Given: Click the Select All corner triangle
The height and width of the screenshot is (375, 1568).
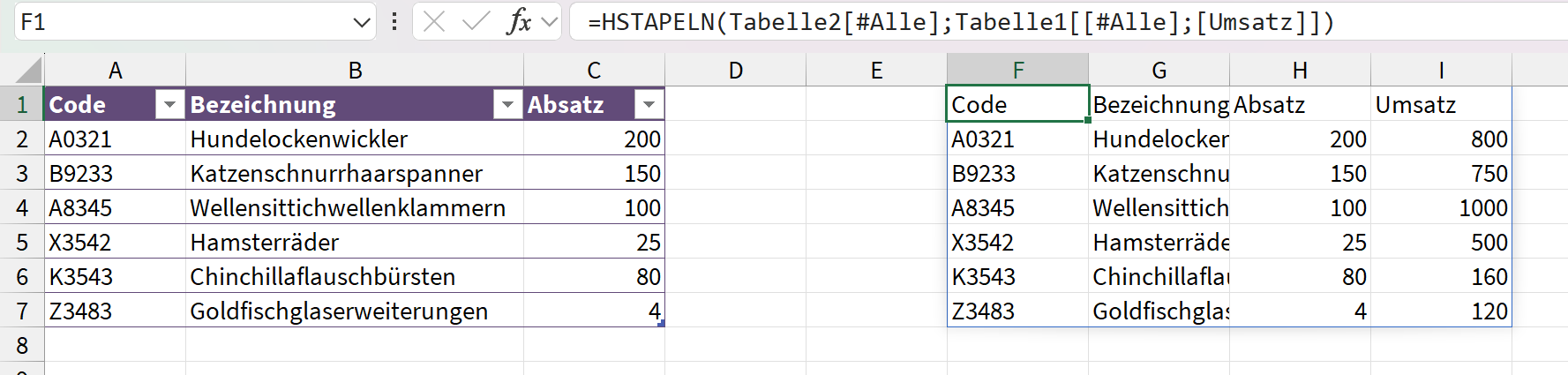Looking at the screenshot, I should 29,71.
